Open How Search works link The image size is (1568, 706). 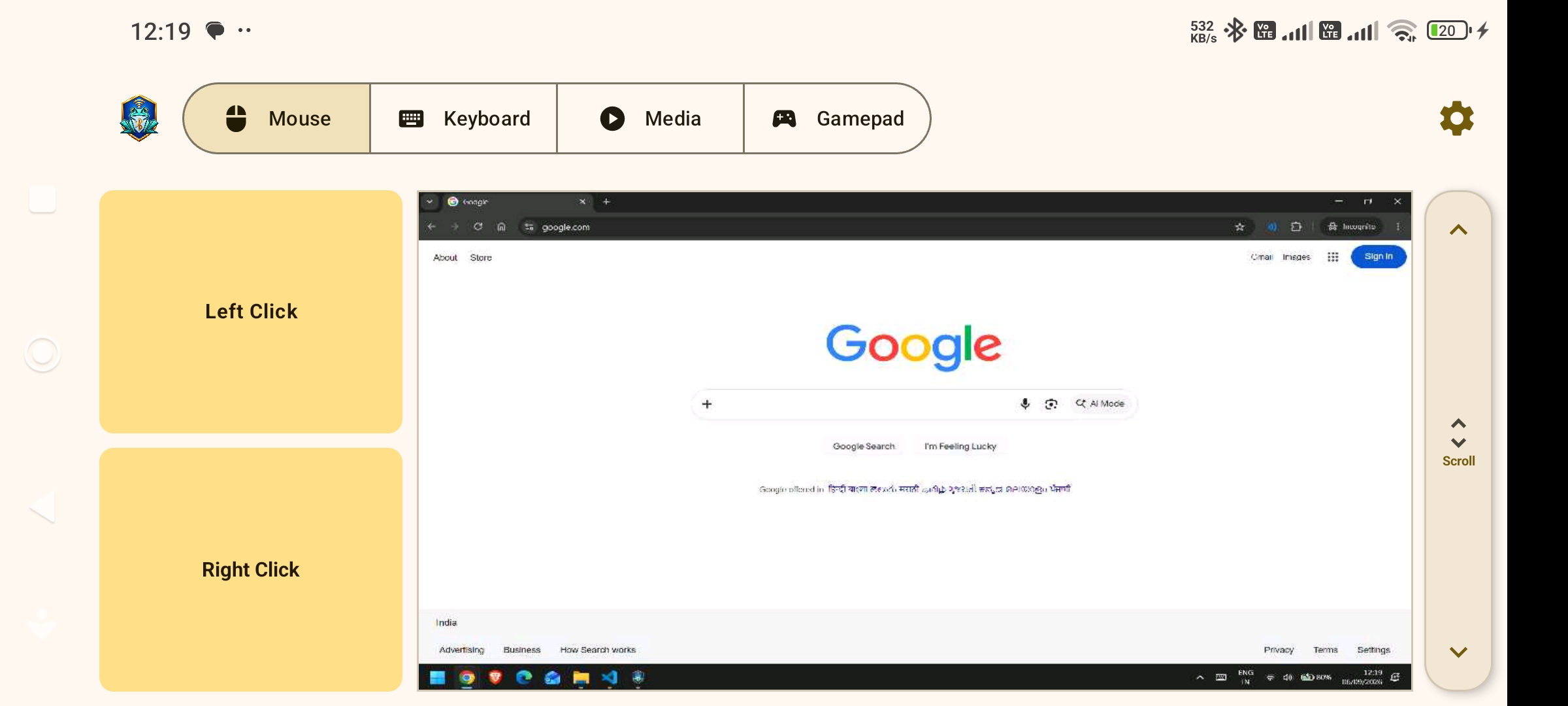(x=598, y=650)
